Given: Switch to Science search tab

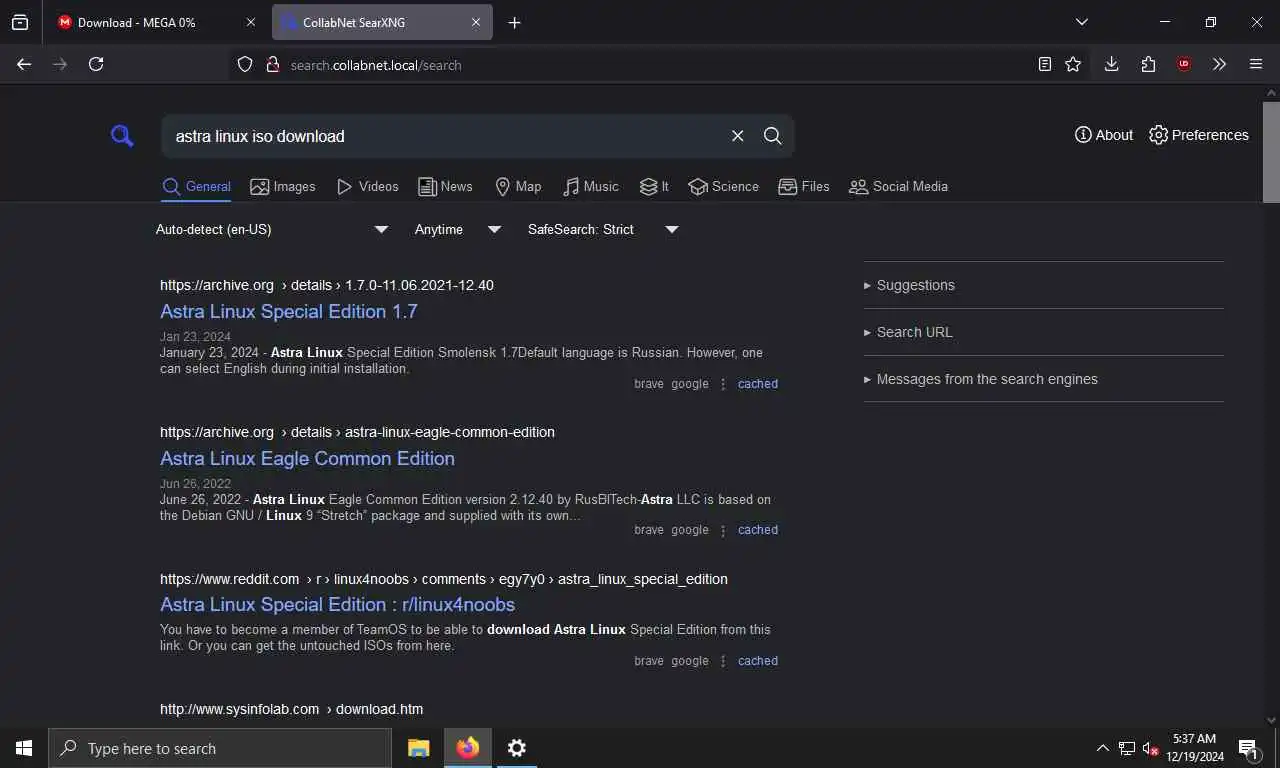Looking at the screenshot, I should (724, 187).
